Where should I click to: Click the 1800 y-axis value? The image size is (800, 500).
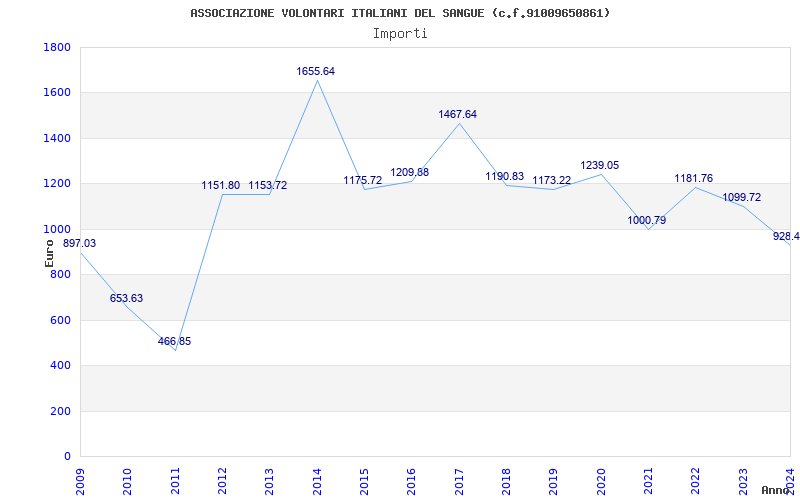click(x=57, y=48)
